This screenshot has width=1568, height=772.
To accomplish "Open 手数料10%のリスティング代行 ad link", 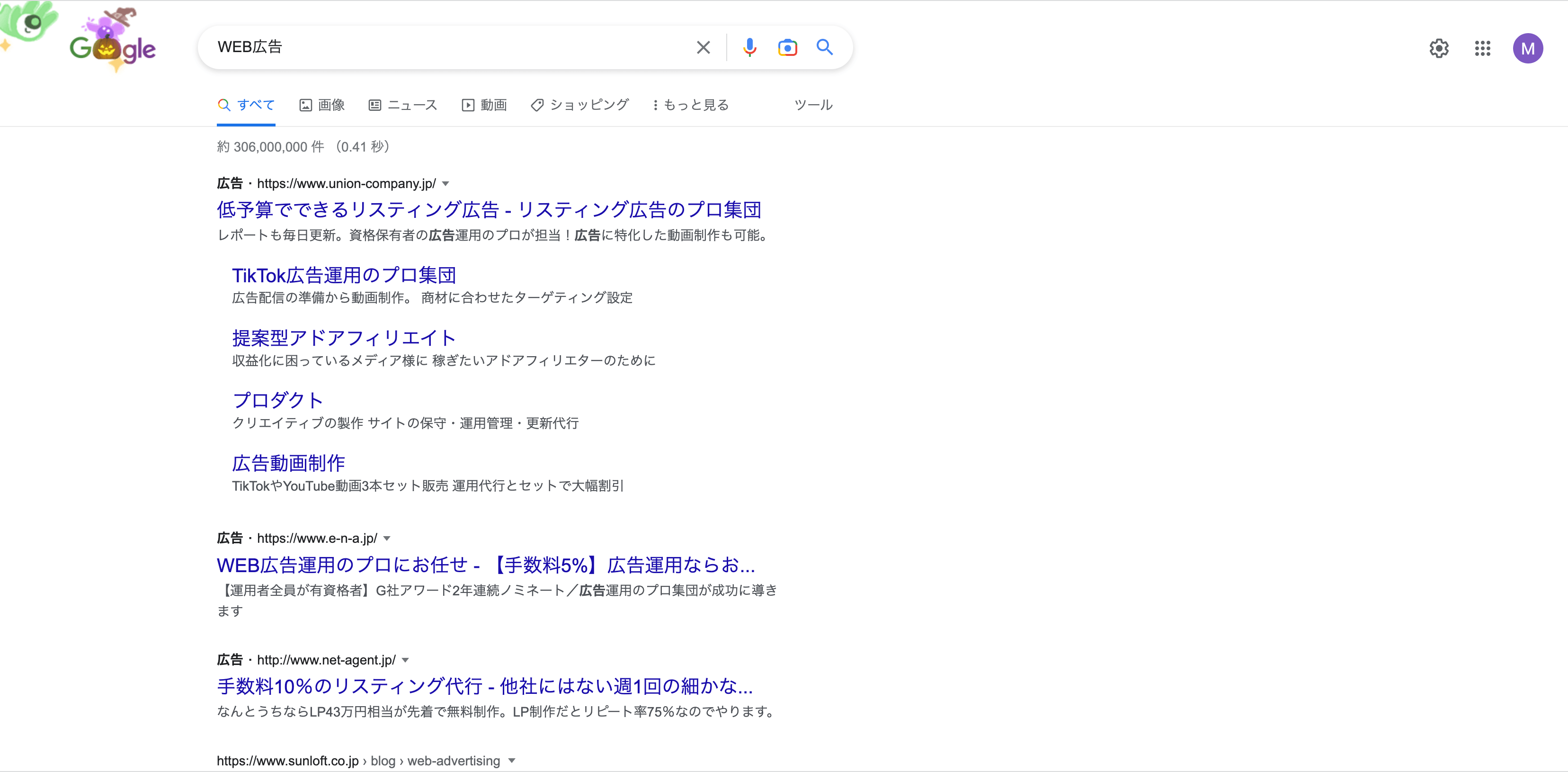I will pyautogui.click(x=484, y=686).
